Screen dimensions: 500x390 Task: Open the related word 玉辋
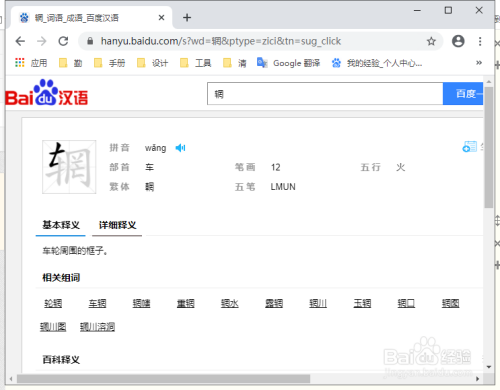tap(362, 303)
